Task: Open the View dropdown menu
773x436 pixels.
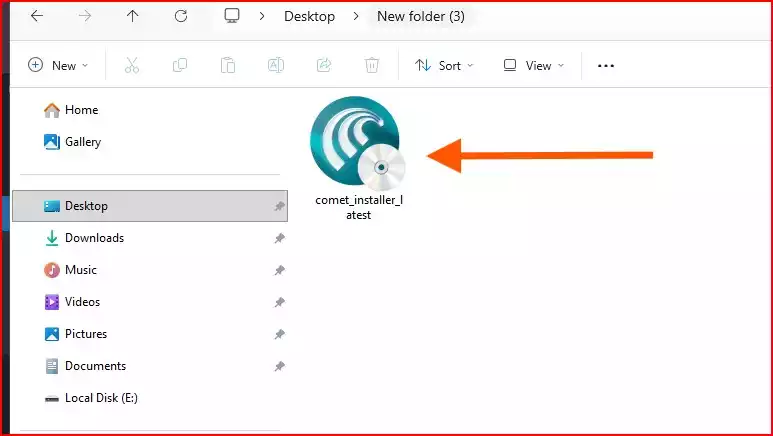Action: (x=533, y=65)
